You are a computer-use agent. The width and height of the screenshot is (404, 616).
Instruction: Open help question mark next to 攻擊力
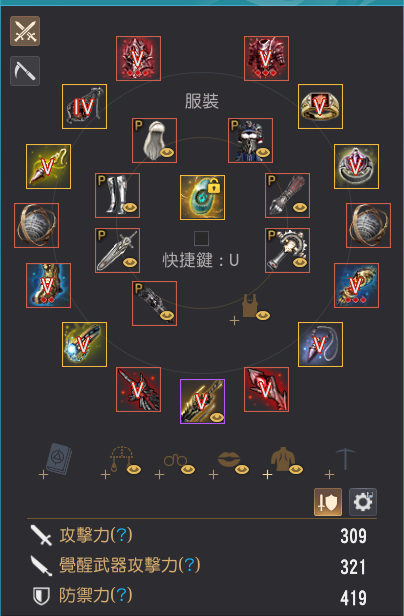click(122, 535)
